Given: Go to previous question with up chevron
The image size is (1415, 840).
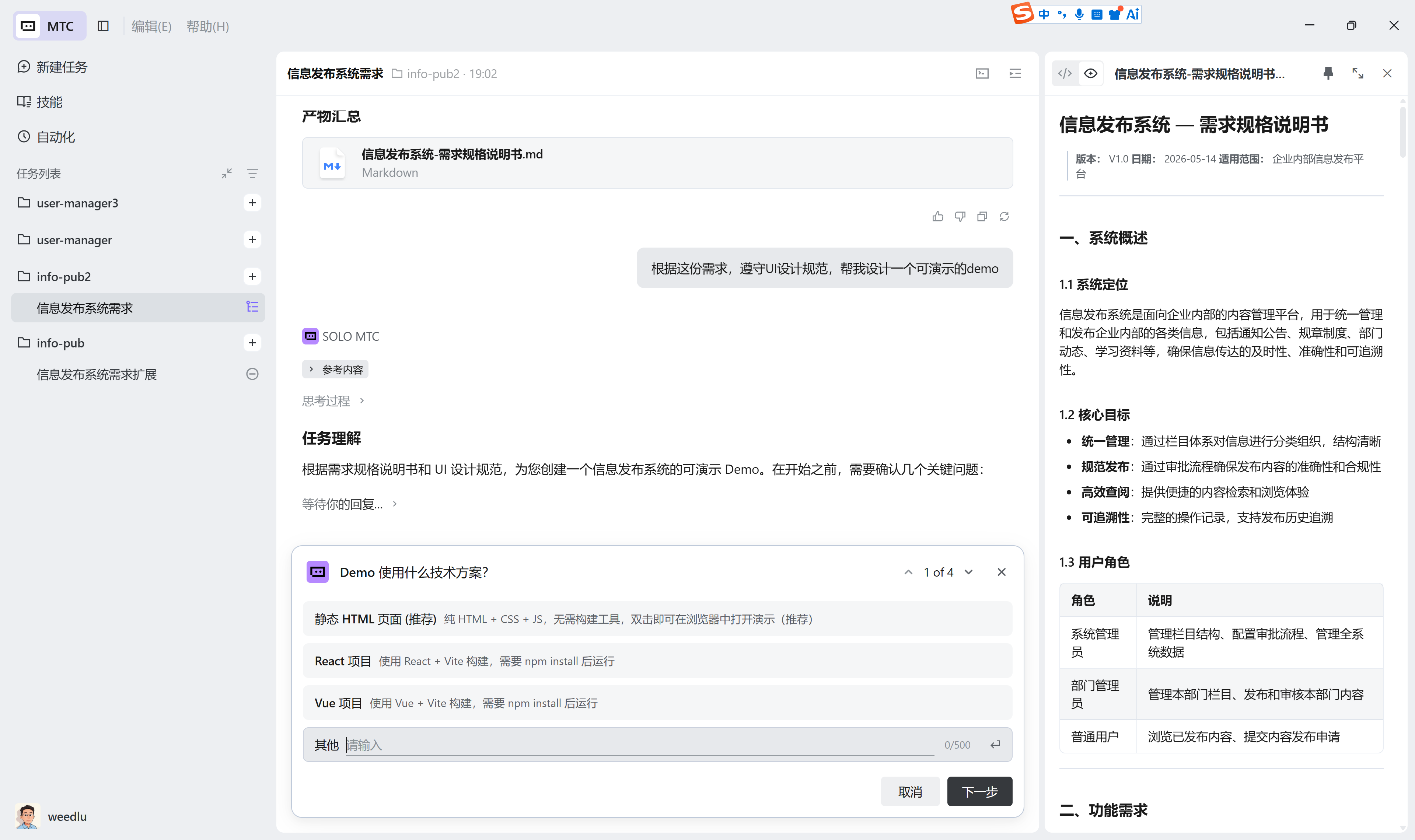Looking at the screenshot, I should coord(908,572).
